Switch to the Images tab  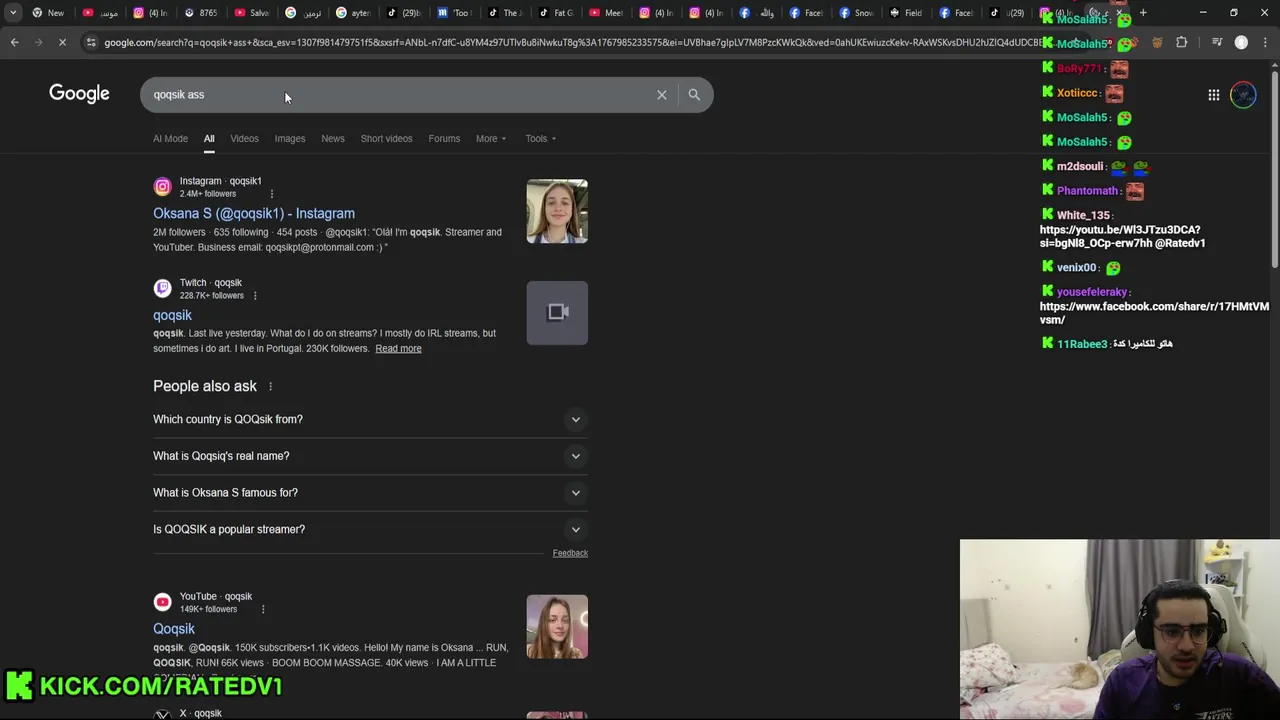(x=290, y=139)
